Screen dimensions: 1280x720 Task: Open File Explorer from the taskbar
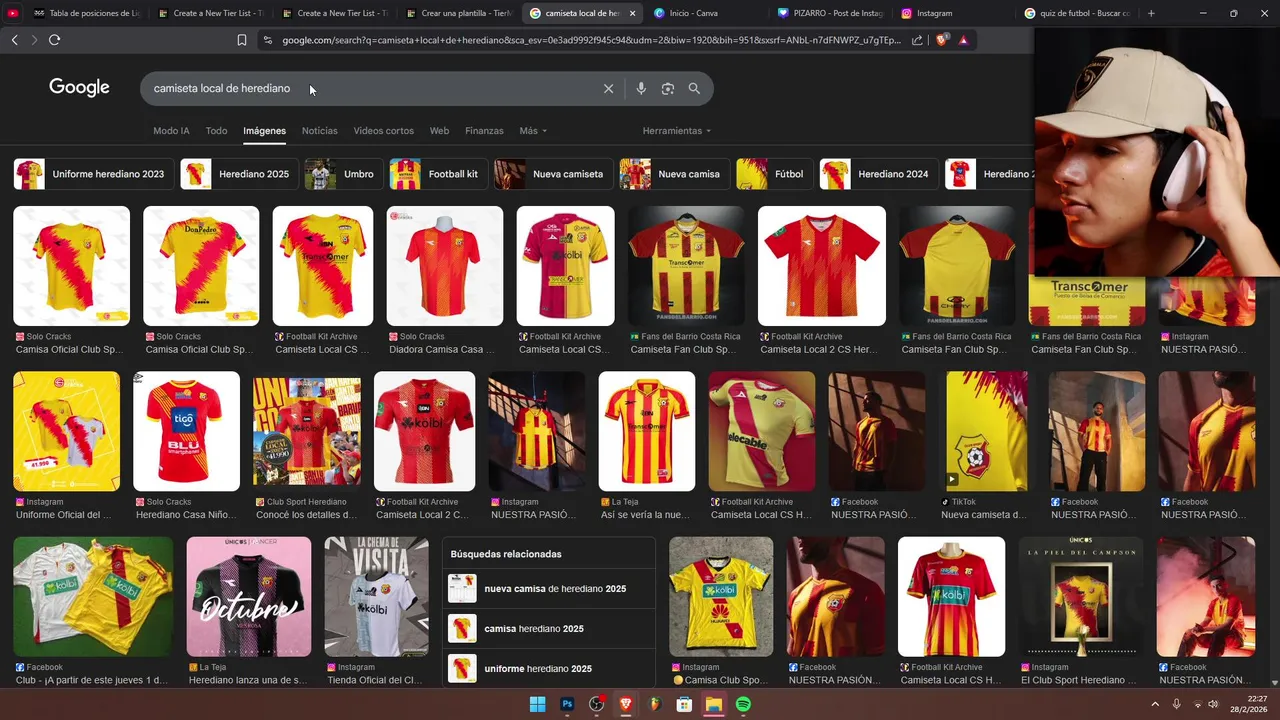[714, 704]
